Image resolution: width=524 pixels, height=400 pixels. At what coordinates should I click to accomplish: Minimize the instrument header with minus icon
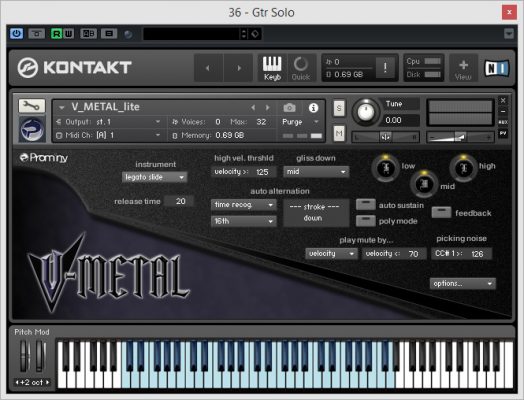point(503,111)
